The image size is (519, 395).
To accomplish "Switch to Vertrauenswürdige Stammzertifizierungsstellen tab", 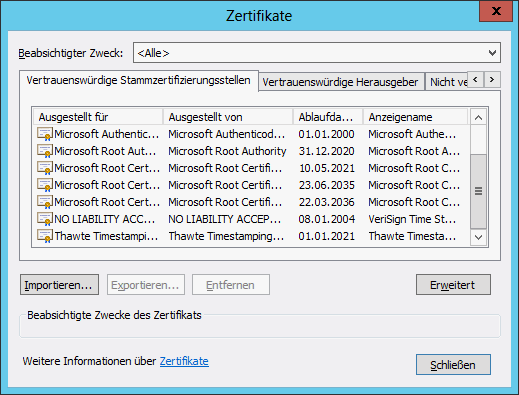I will point(138,80).
